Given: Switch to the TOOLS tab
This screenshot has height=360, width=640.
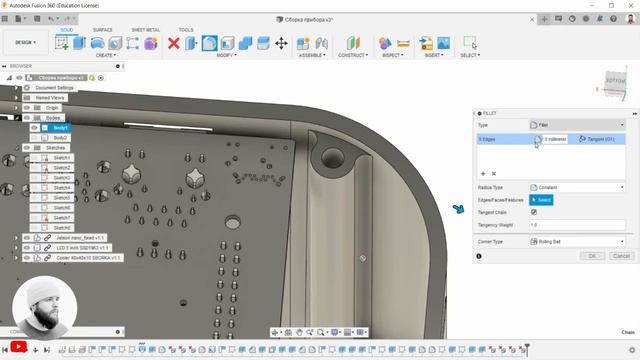Looking at the screenshot, I should click(x=186, y=30).
